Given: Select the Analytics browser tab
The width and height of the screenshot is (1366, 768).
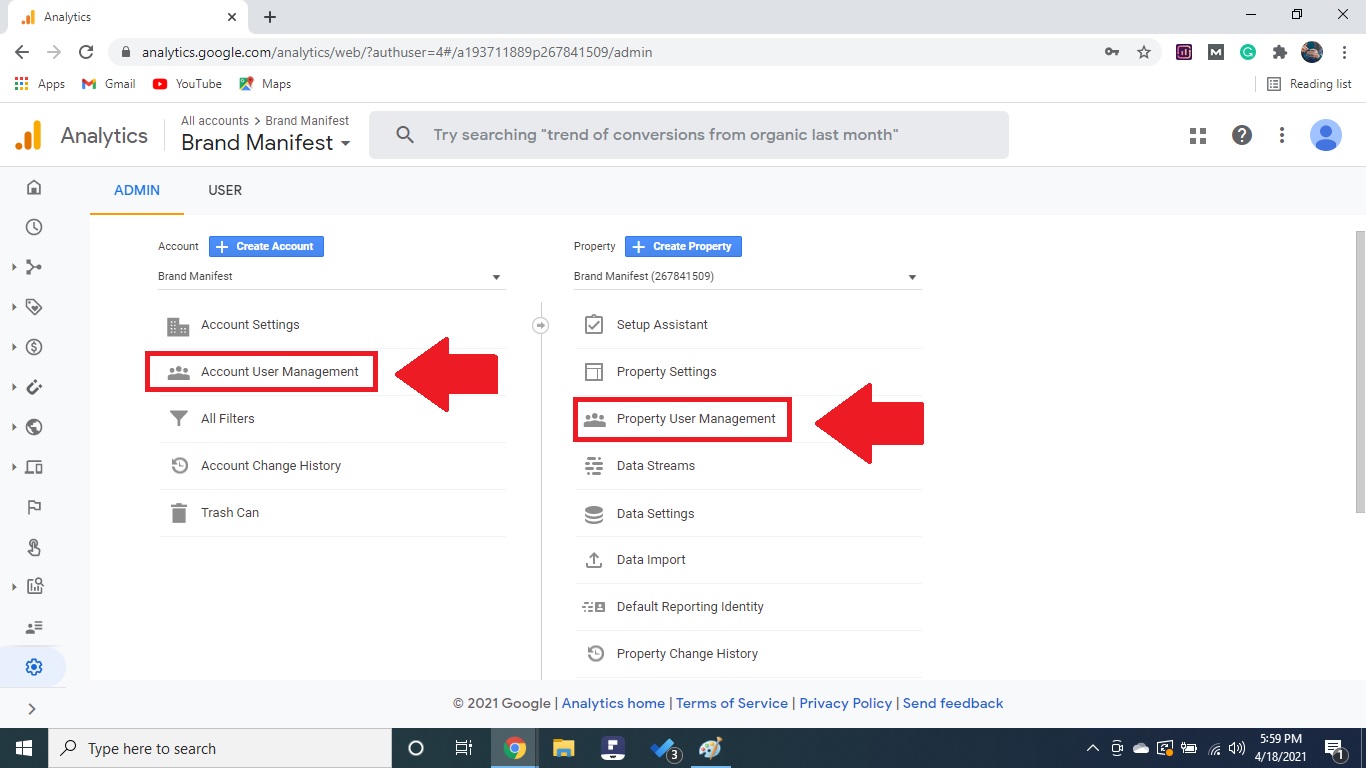Looking at the screenshot, I should 126,17.
